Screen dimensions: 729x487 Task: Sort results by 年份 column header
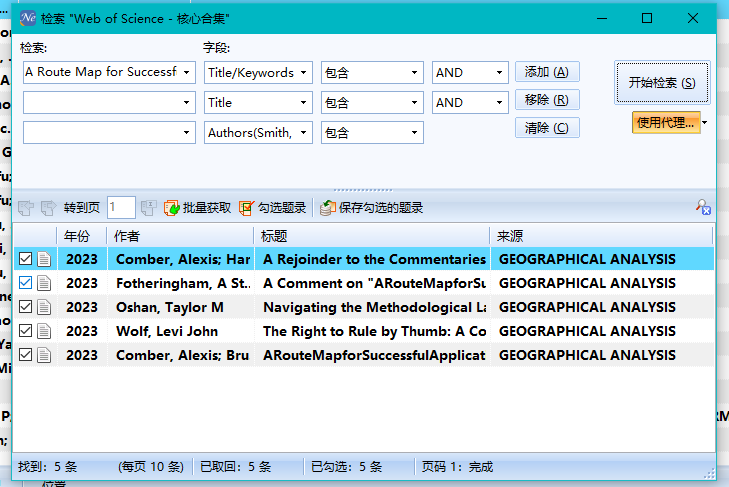(81, 236)
